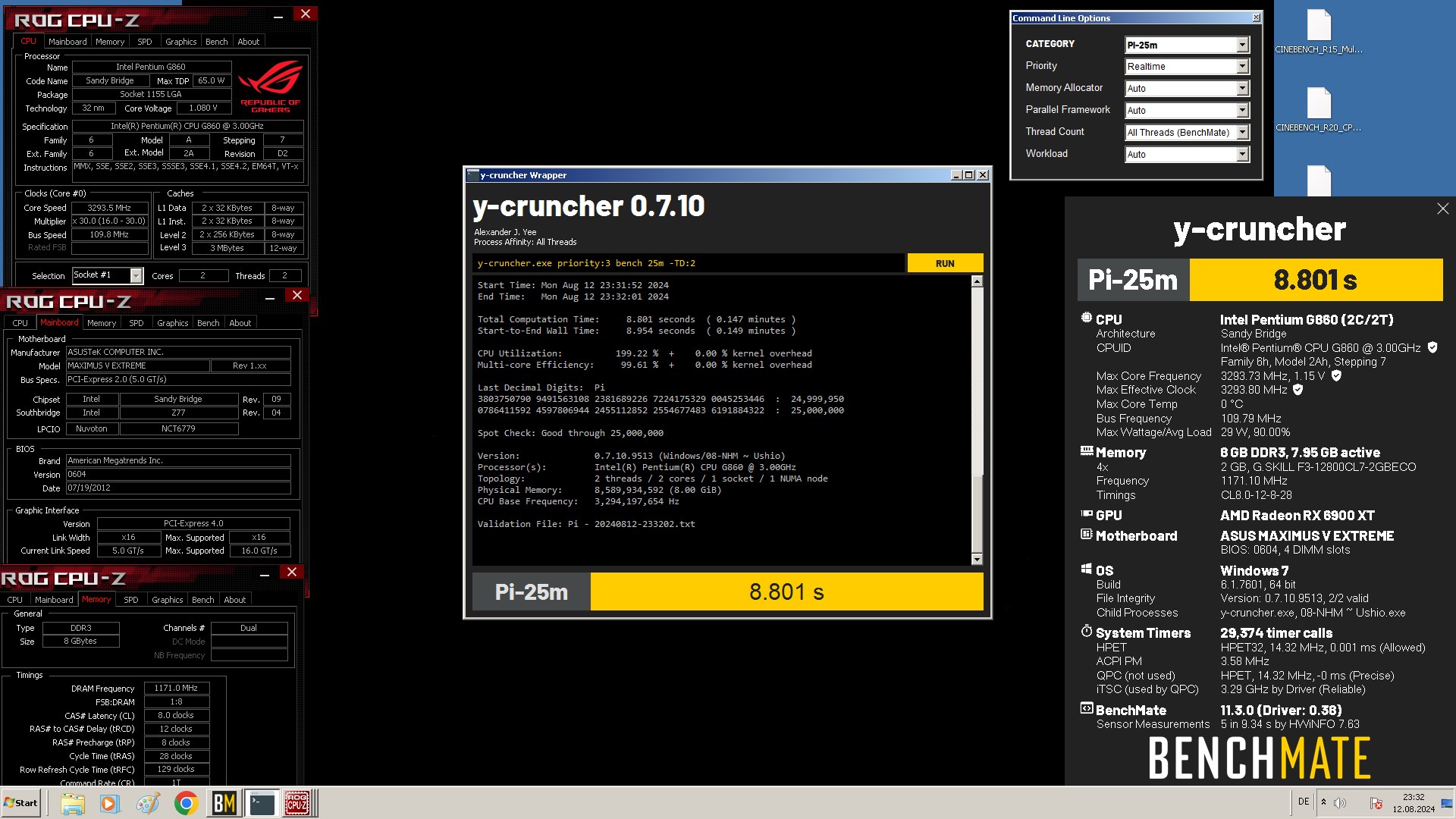Open Bench tab in top CPU-Z window

(216, 42)
